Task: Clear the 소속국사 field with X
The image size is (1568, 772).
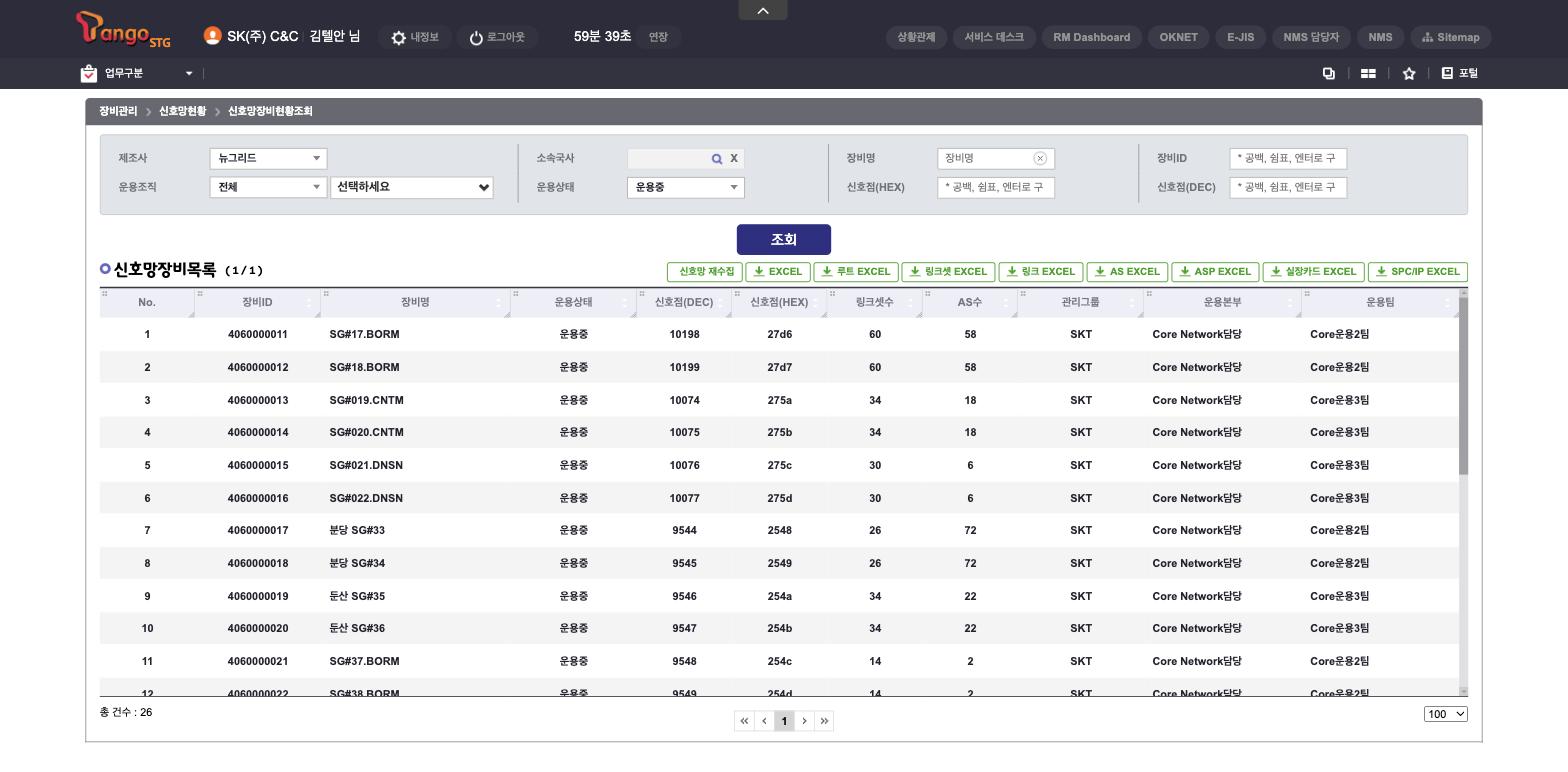Action: pyautogui.click(x=734, y=158)
